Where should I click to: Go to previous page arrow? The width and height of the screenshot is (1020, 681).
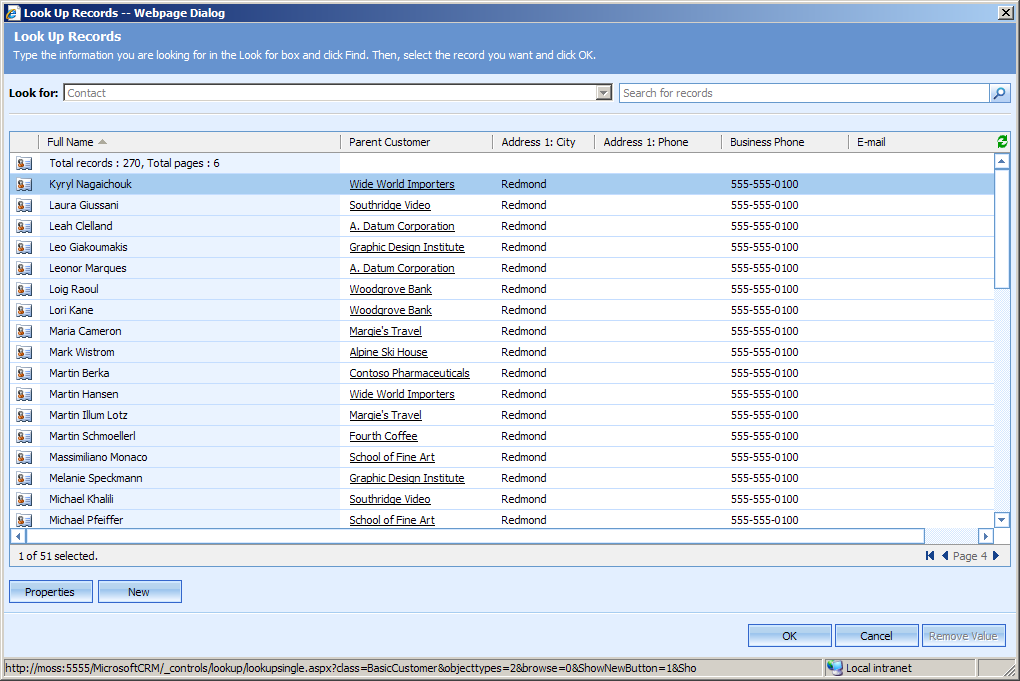tap(945, 555)
